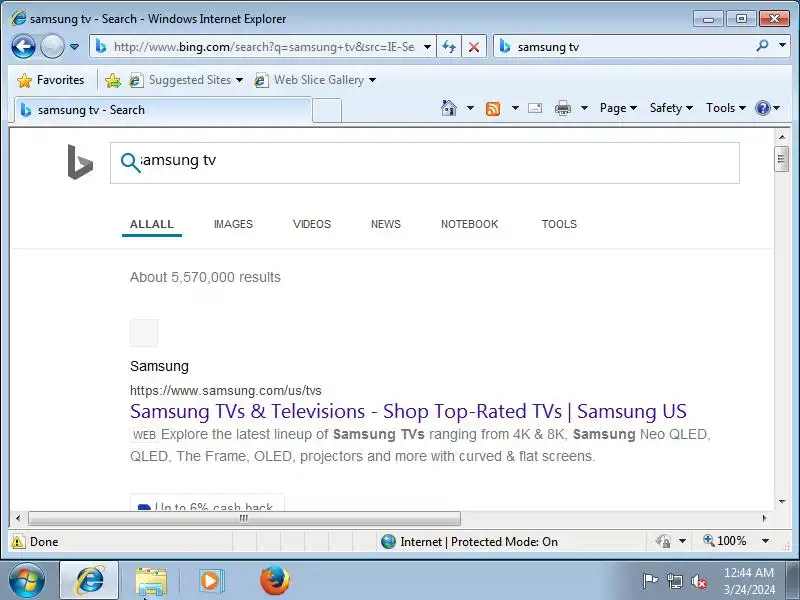Click the warning icon in status bar
Image resolution: width=800 pixels, height=600 pixels.
pos(18,541)
